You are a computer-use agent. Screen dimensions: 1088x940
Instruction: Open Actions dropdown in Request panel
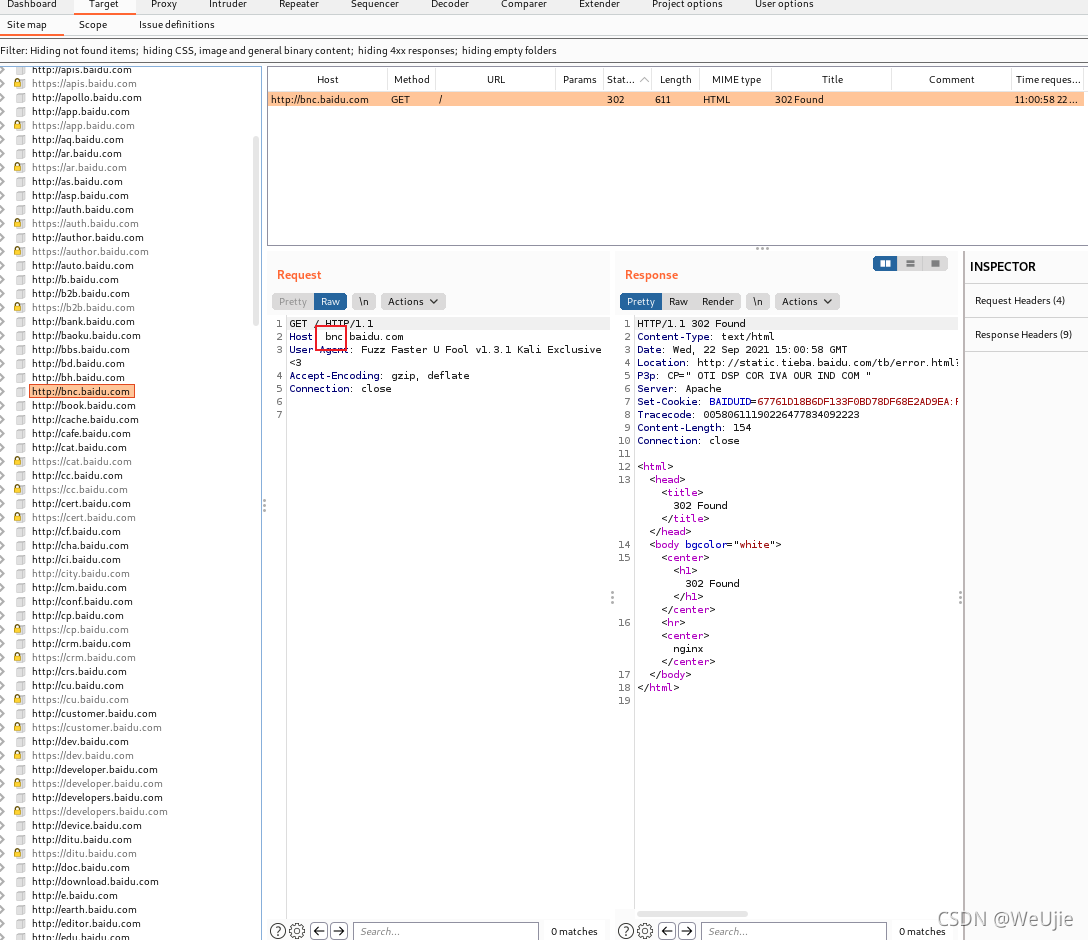point(413,302)
